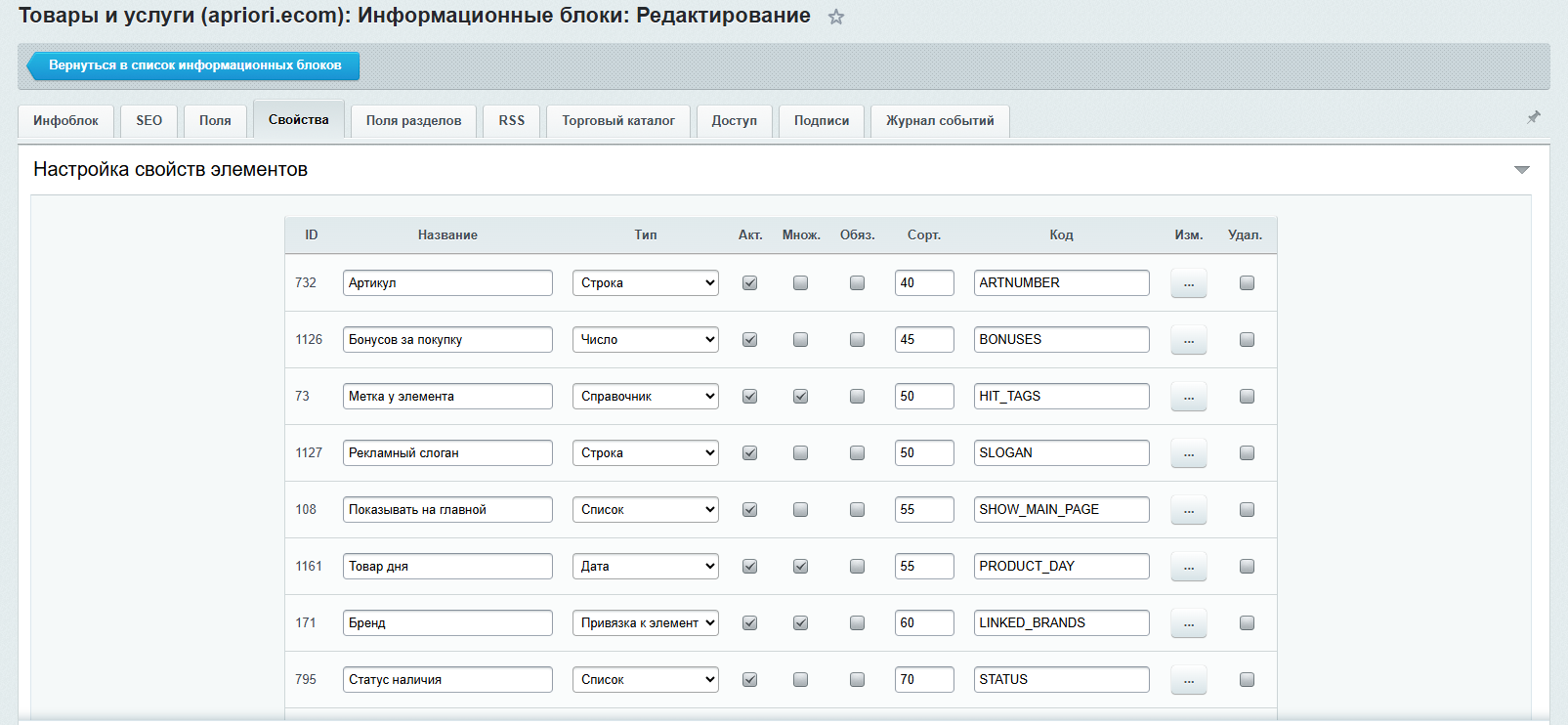
Task: Switch to the RSS tab
Action: coord(512,120)
